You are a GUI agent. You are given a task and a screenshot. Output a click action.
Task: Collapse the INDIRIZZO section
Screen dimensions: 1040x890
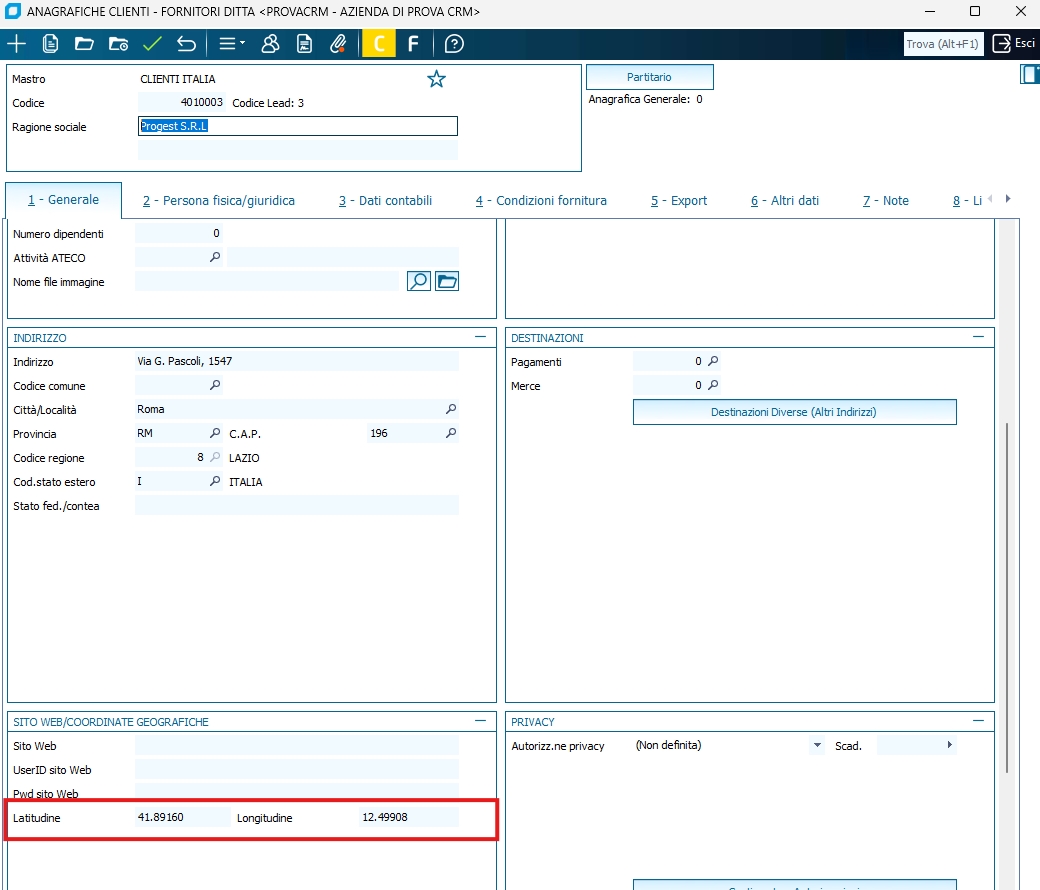click(x=481, y=338)
